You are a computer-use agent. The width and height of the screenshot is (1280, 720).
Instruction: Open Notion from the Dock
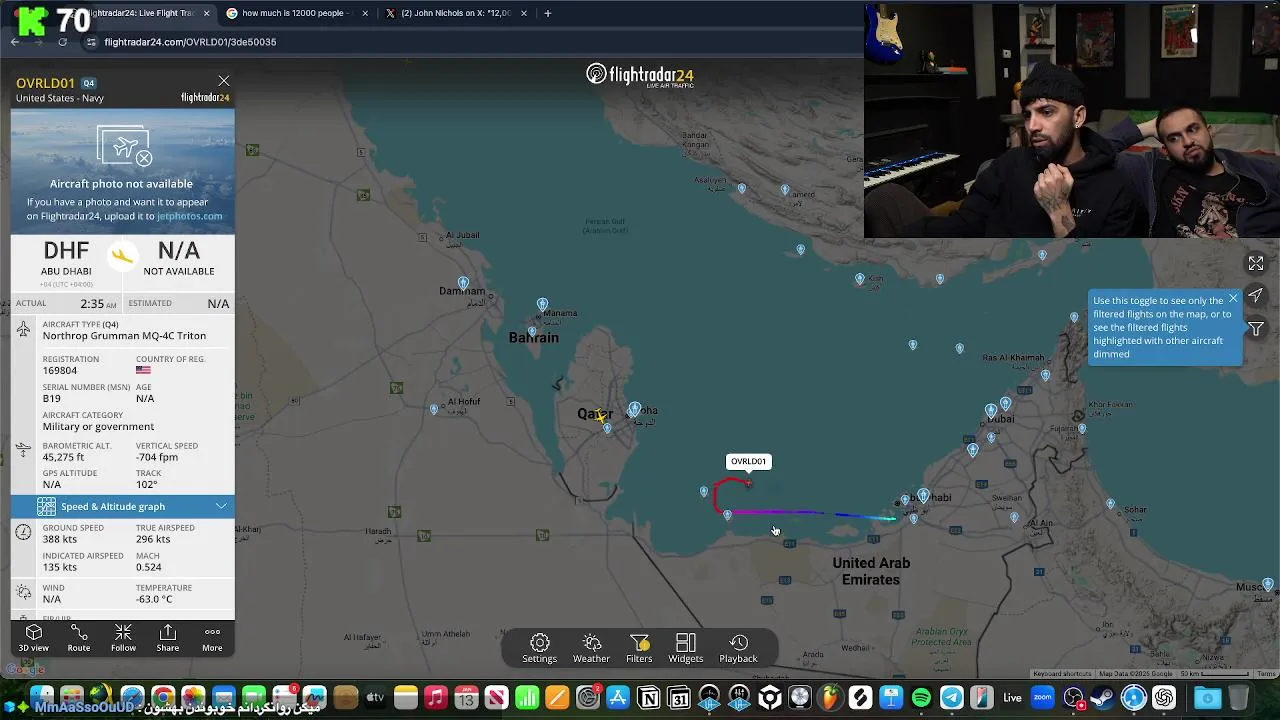(x=648, y=698)
